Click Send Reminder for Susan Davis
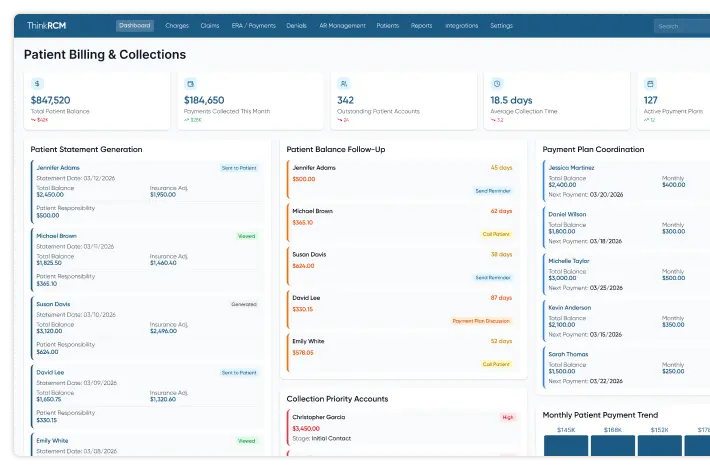The height and width of the screenshot is (470, 710). 493,278
